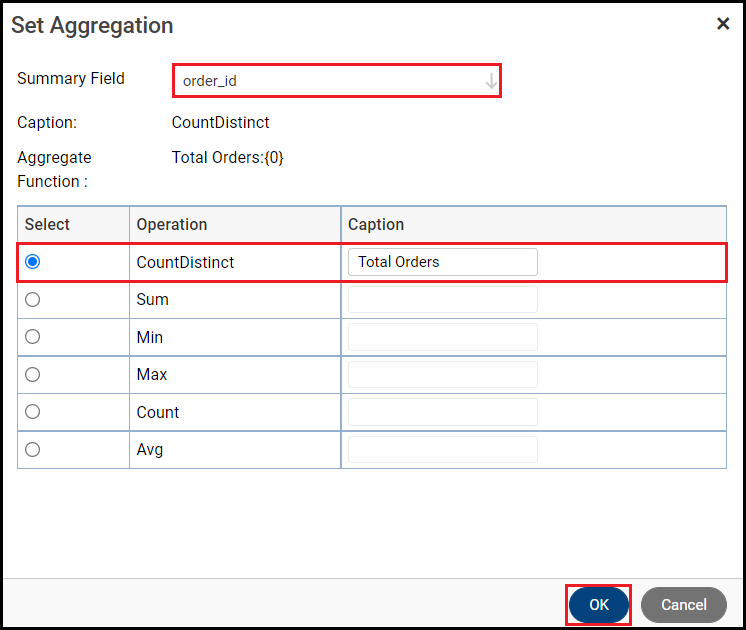Click the order_id Summary Field box
This screenshot has width=746, height=630.
(x=330, y=81)
